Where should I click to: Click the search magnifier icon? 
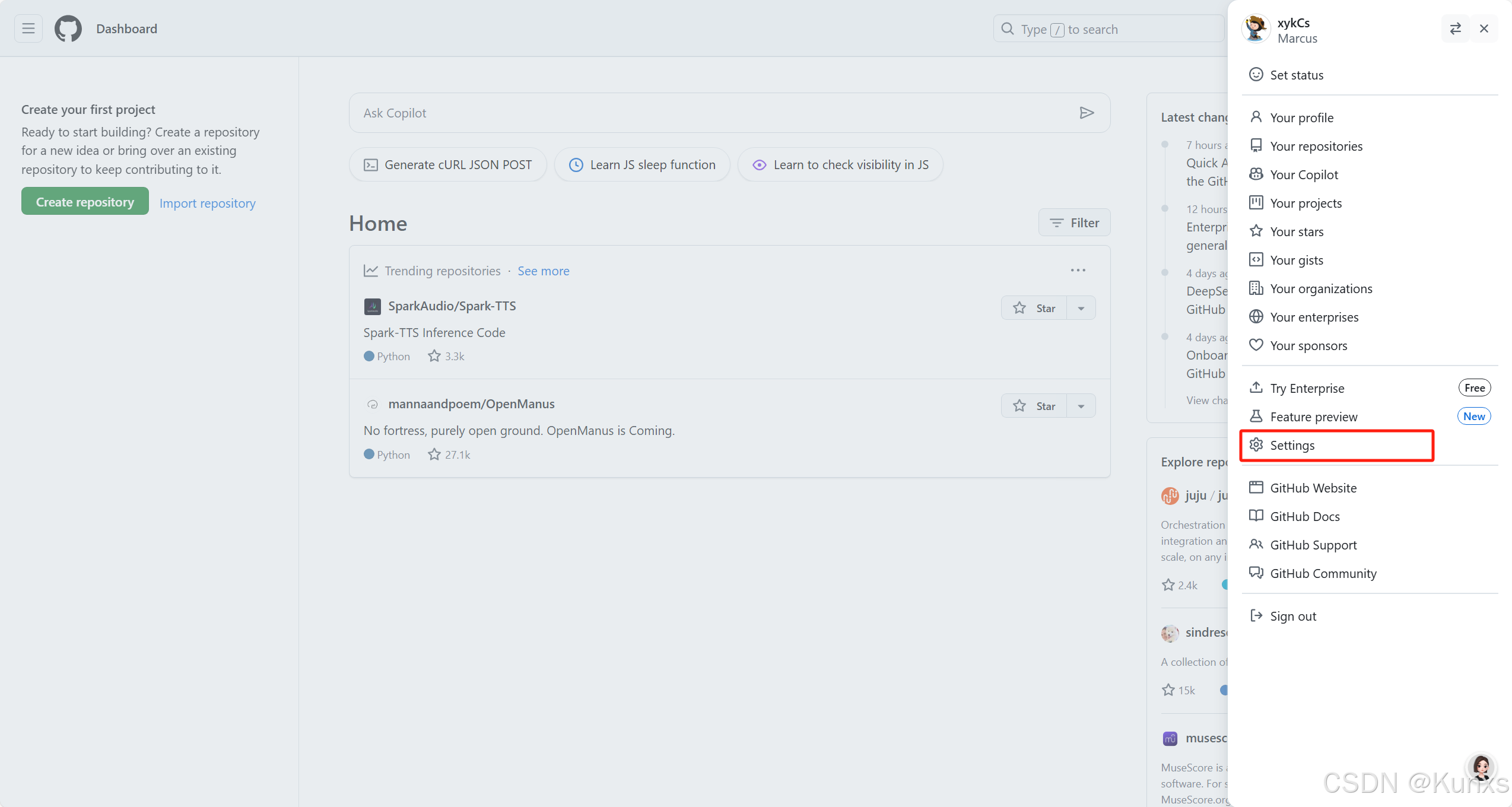(x=1008, y=29)
